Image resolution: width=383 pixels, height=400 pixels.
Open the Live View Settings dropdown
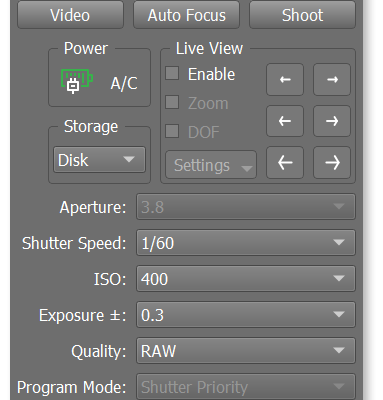point(211,165)
